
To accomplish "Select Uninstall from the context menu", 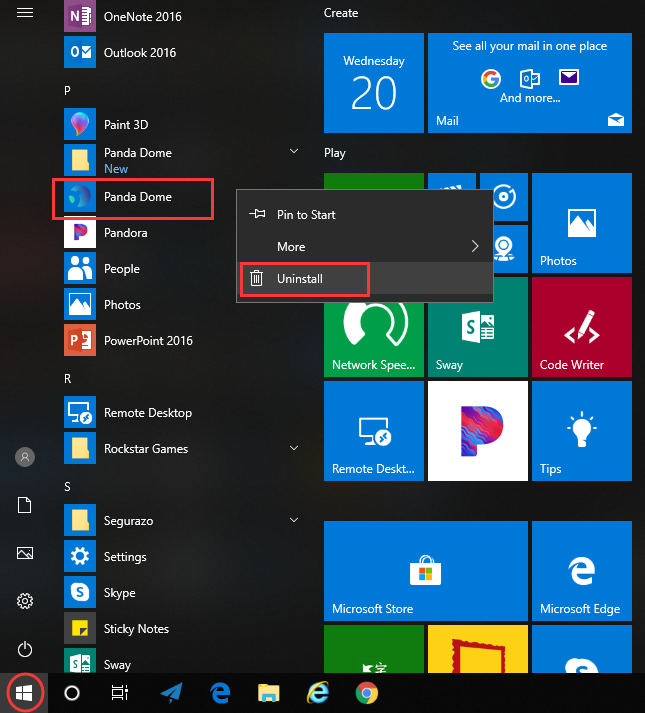I will (x=365, y=279).
